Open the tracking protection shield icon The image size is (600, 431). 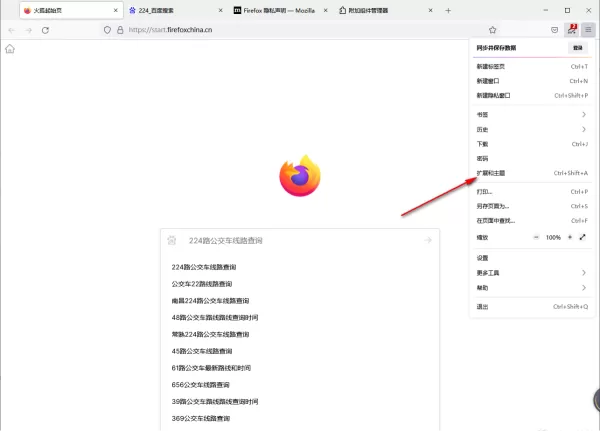(108, 30)
